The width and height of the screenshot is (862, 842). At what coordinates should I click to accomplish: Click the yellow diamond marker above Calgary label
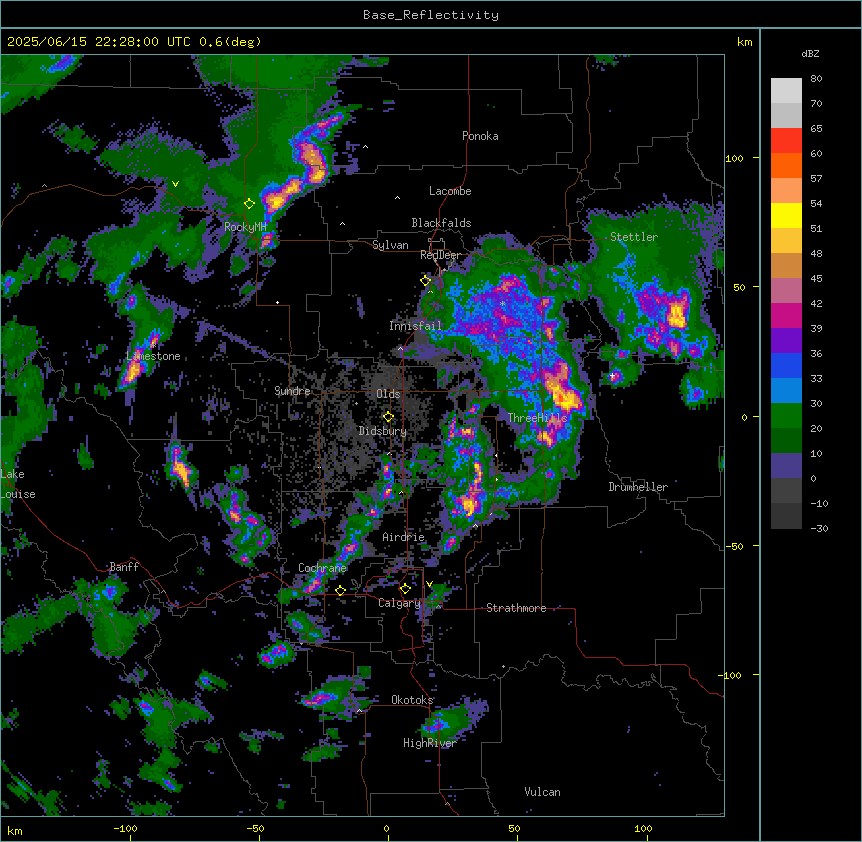coord(405,589)
